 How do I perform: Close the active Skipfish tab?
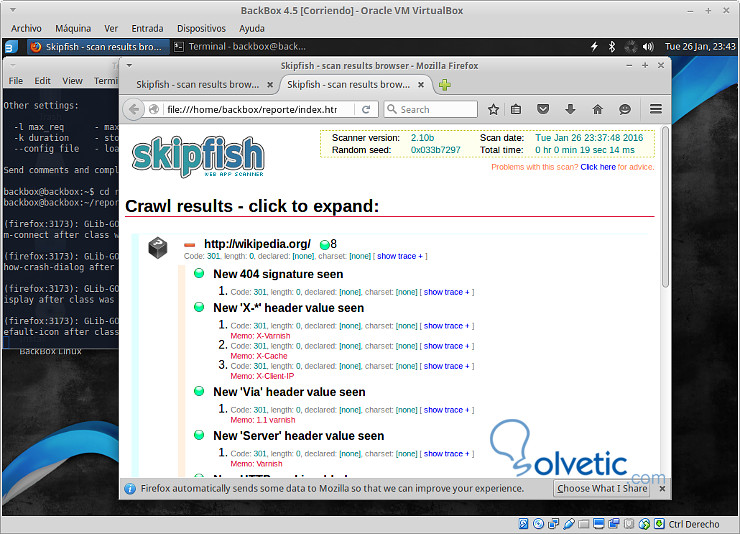pos(421,85)
